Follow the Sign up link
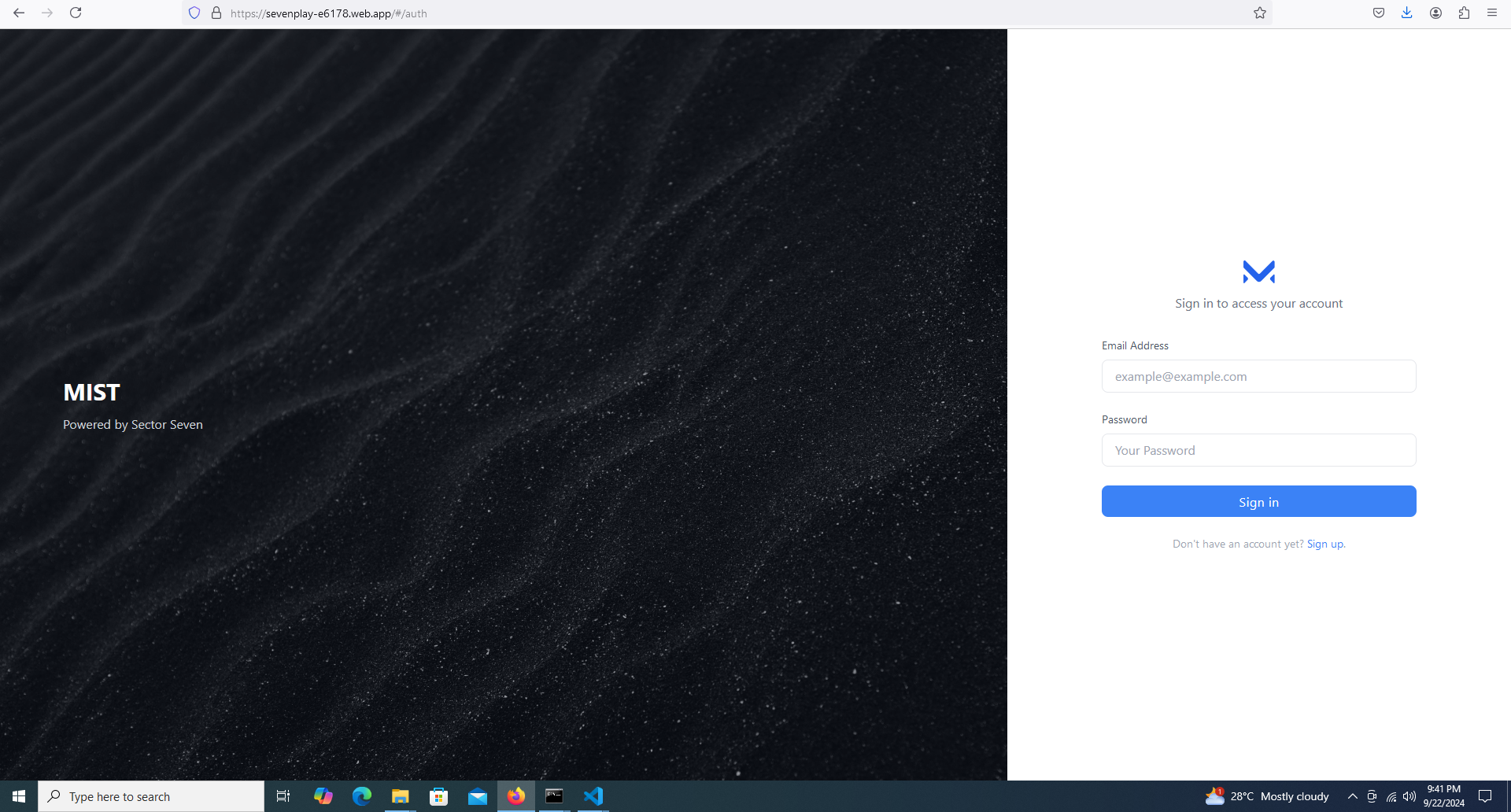 tap(1325, 544)
